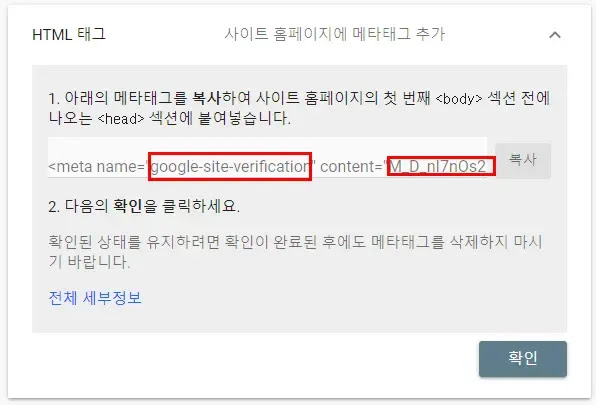Viewport: 596px width, 405px height.
Task: Click the google-site-verification highlighted text
Action: 230,166
